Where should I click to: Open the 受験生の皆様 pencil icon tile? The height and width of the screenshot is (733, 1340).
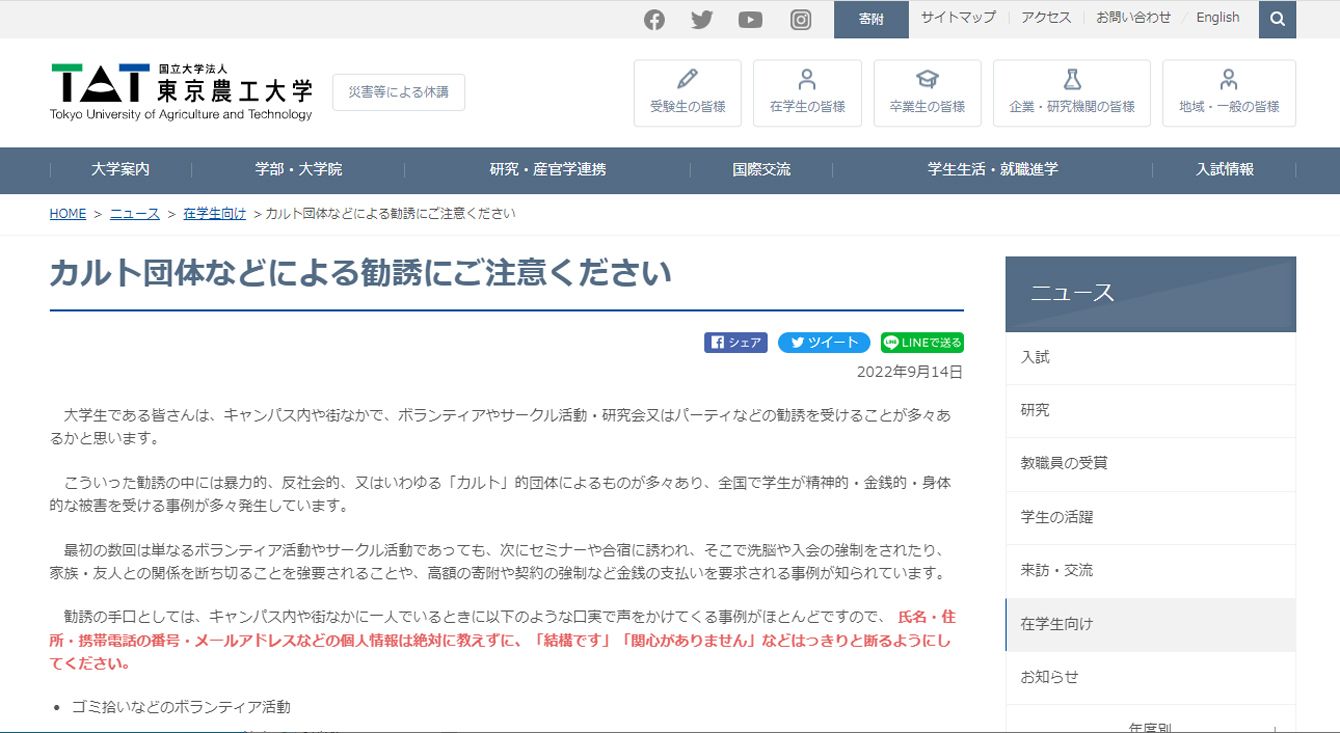[687, 93]
